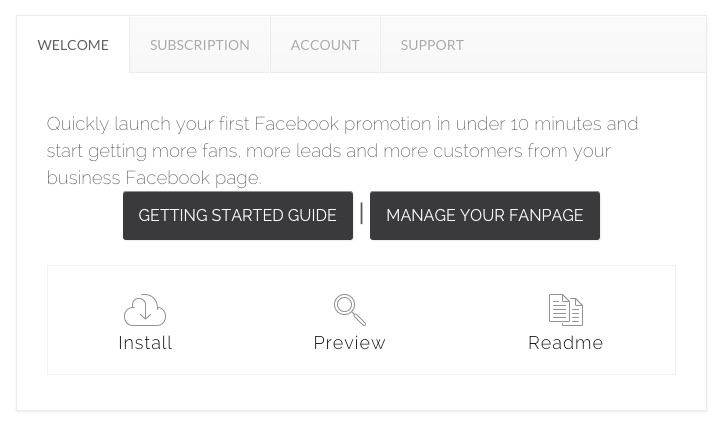Click the Install cloud download icon
This screenshot has width=725, height=428.
[145, 310]
